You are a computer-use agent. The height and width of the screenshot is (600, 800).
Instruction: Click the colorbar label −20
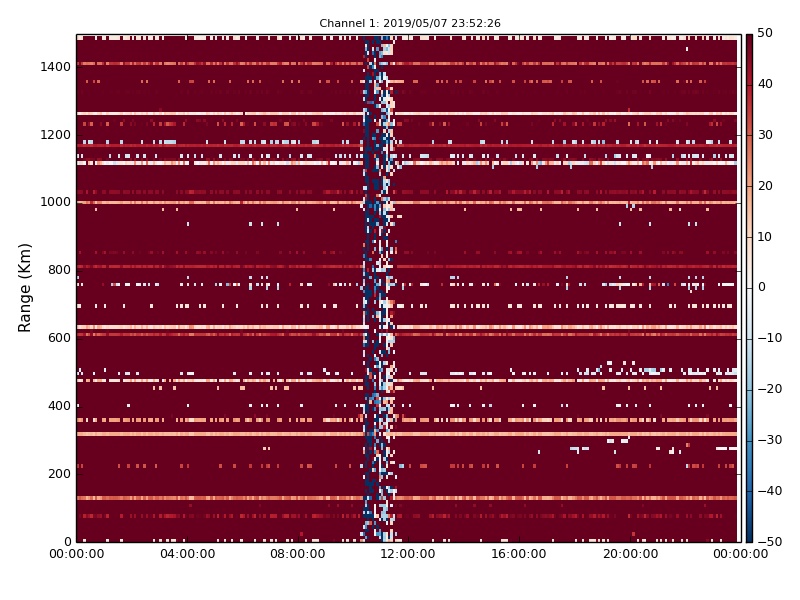769,389
